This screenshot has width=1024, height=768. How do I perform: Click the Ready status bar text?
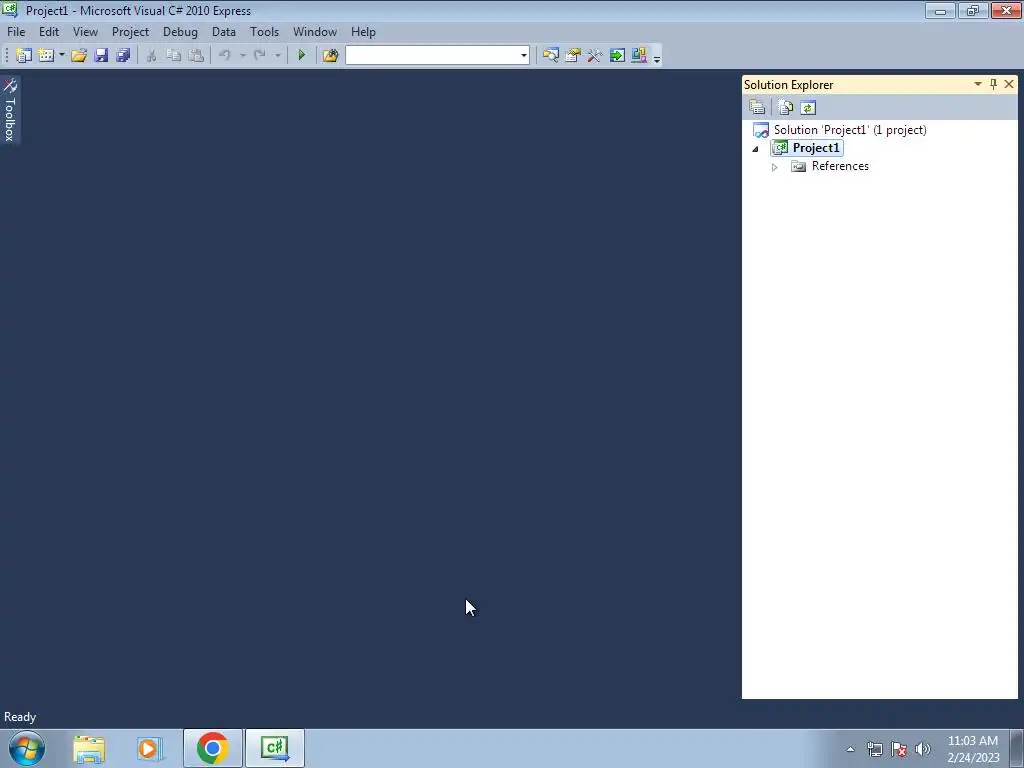[20, 717]
